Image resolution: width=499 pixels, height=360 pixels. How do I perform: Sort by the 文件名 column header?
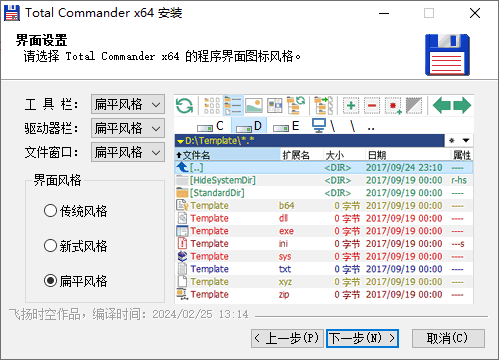(228, 155)
